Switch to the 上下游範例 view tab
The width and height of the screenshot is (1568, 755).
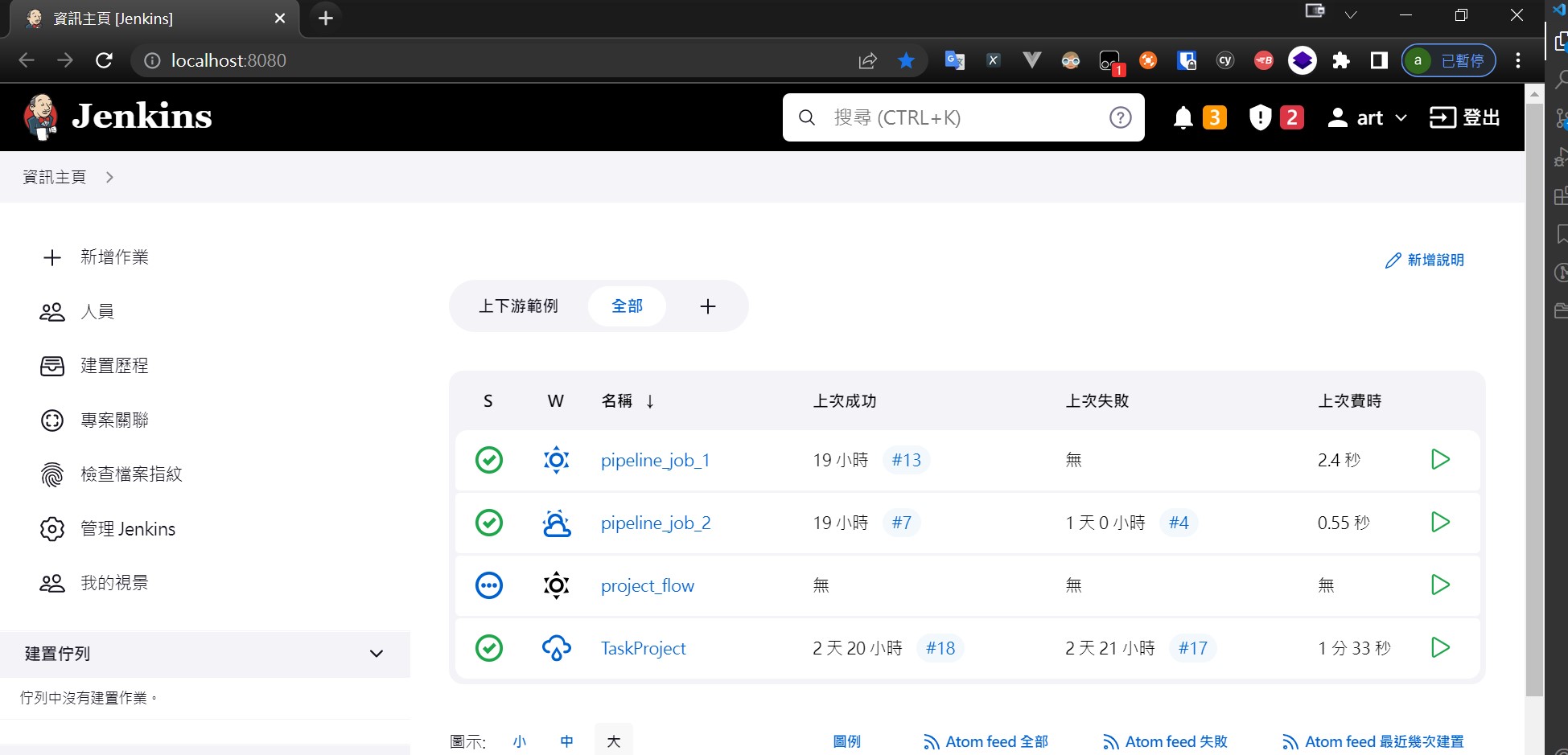coord(518,306)
